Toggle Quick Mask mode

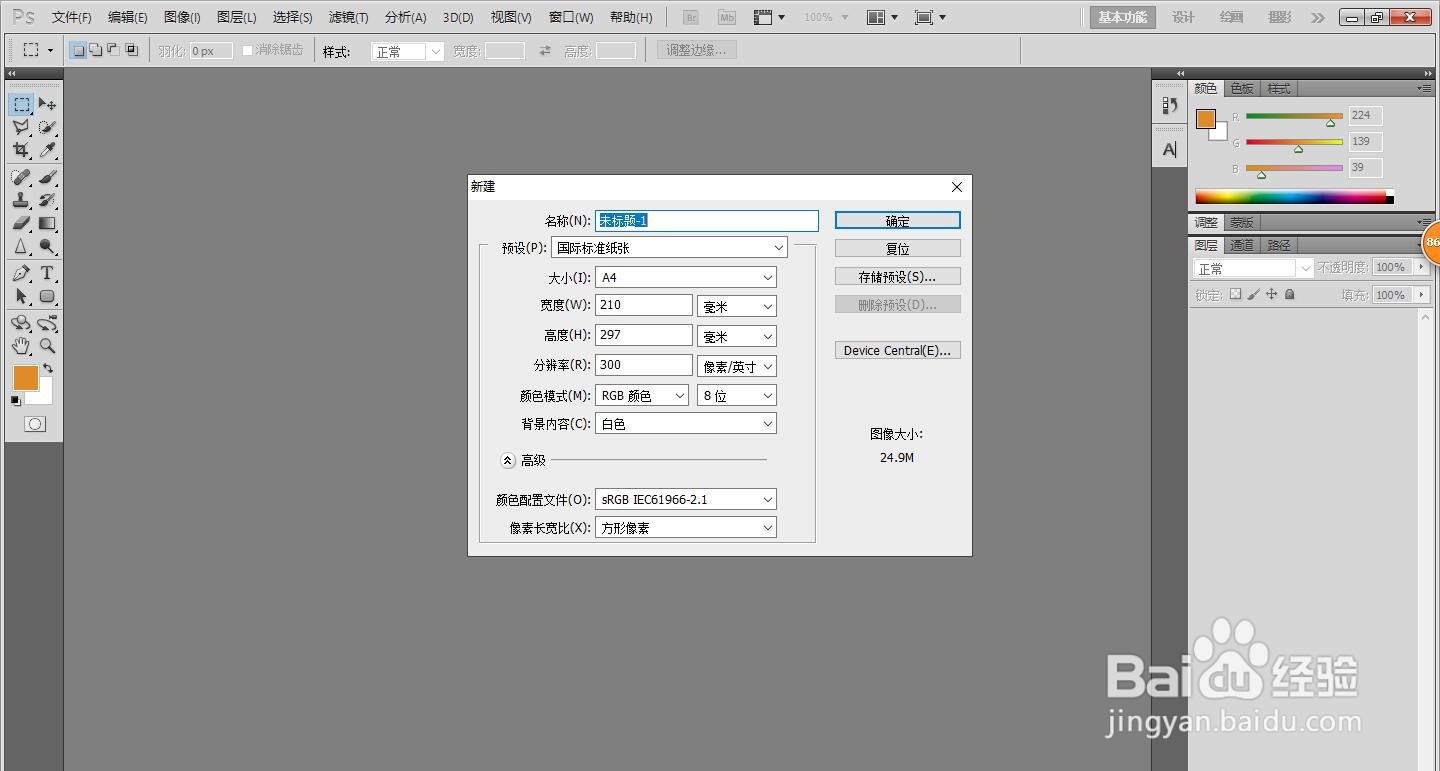[x=35, y=424]
